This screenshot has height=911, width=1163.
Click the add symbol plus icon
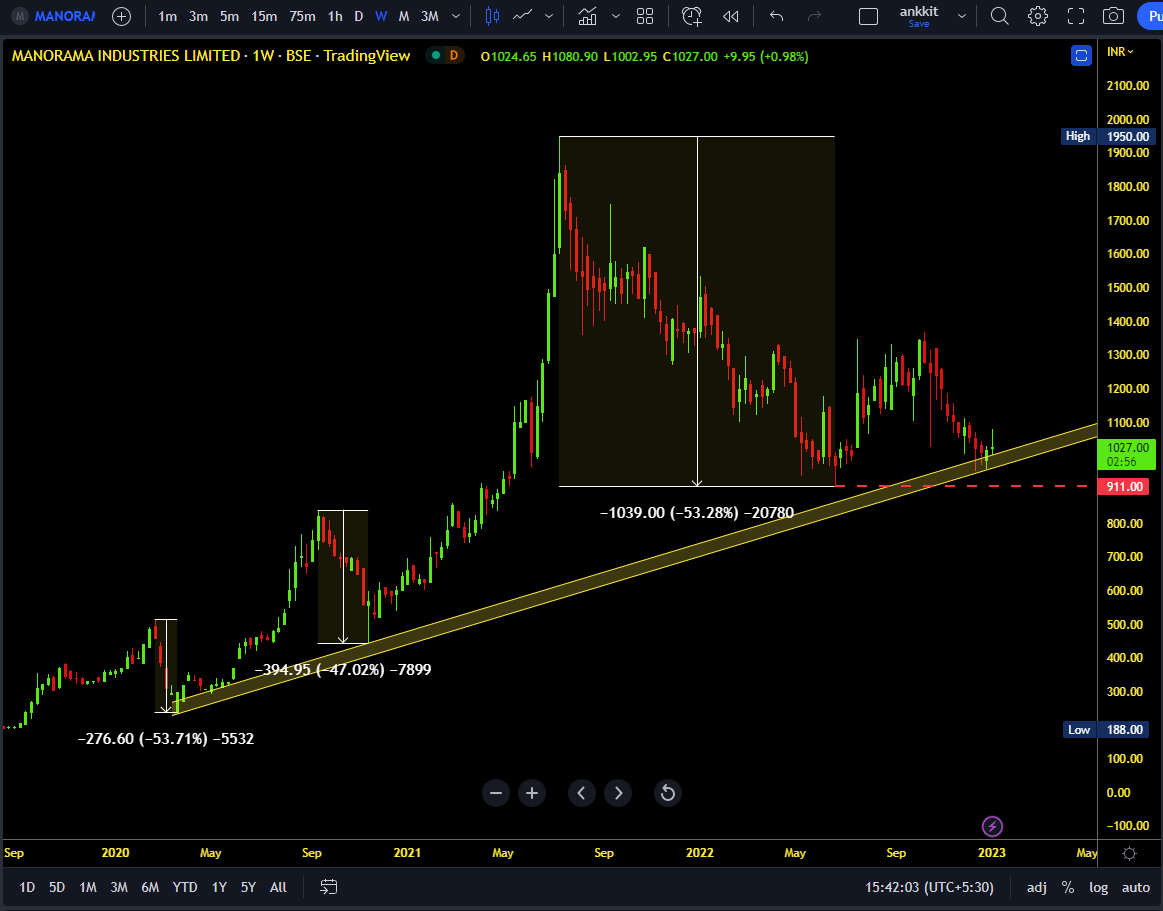click(121, 16)
